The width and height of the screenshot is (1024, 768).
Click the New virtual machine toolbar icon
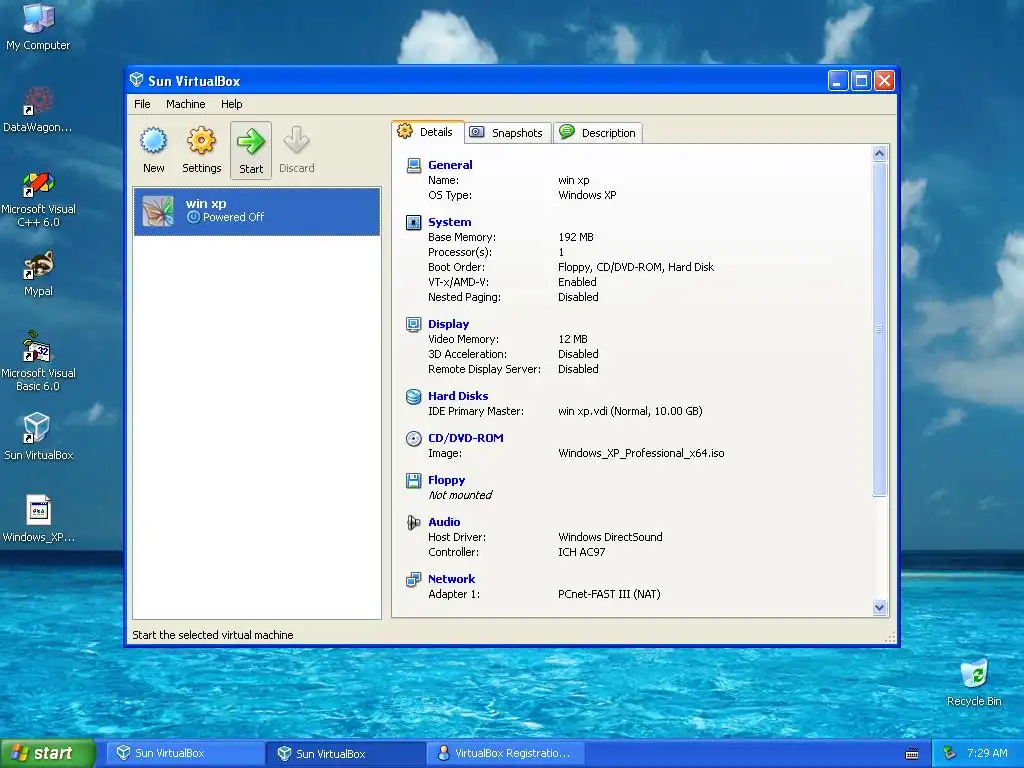pyautogui.click(x=153, y=150)
